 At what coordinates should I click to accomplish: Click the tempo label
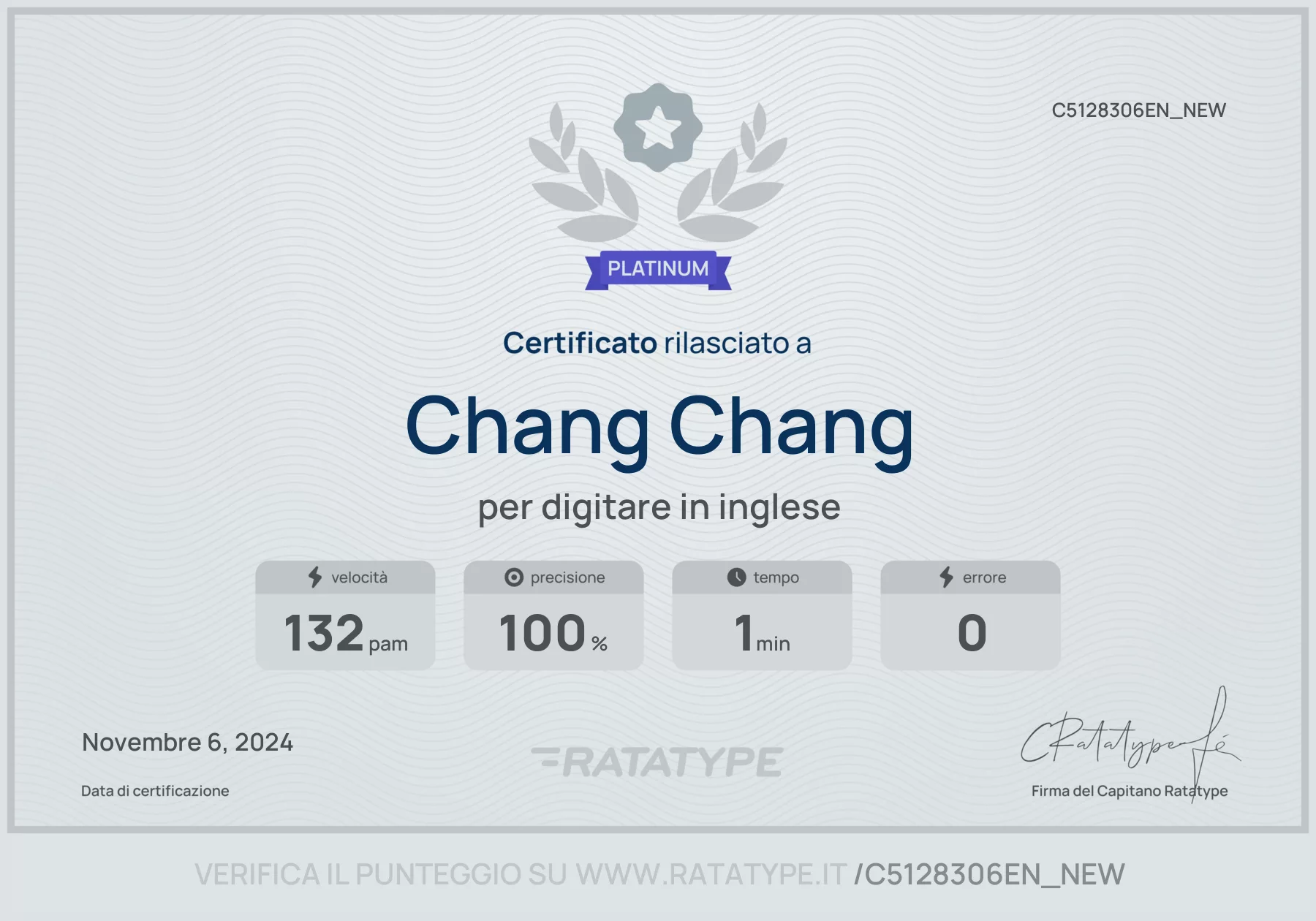coord(776,578)
